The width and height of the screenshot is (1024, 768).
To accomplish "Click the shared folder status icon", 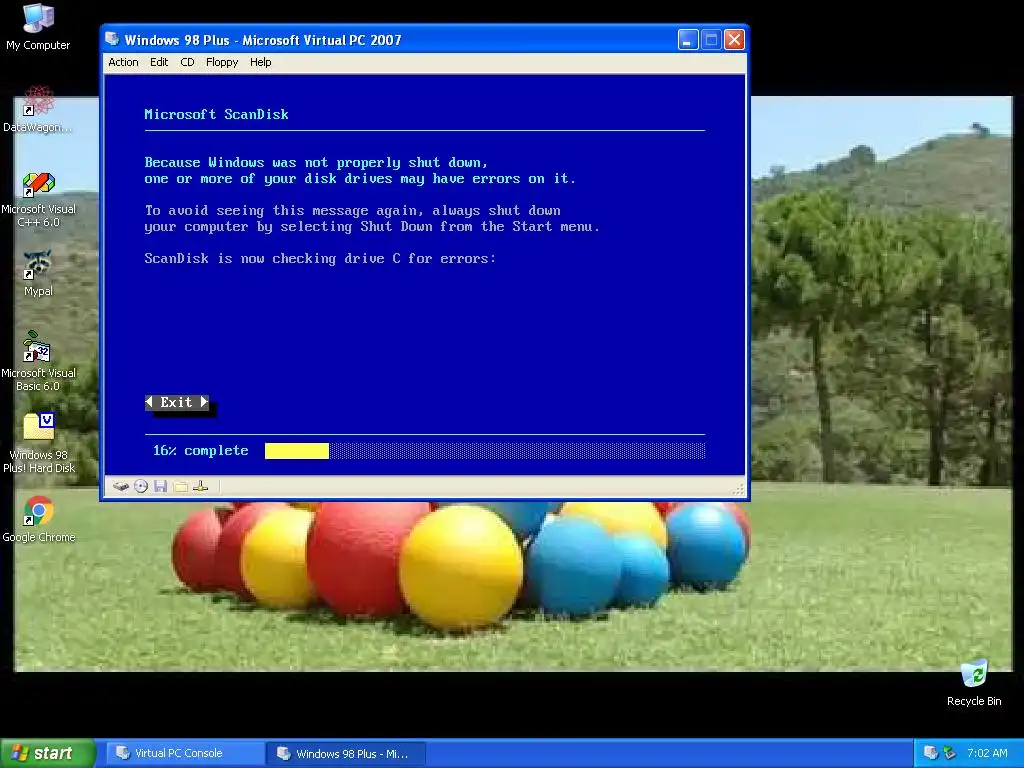I will tap(181, 486).
